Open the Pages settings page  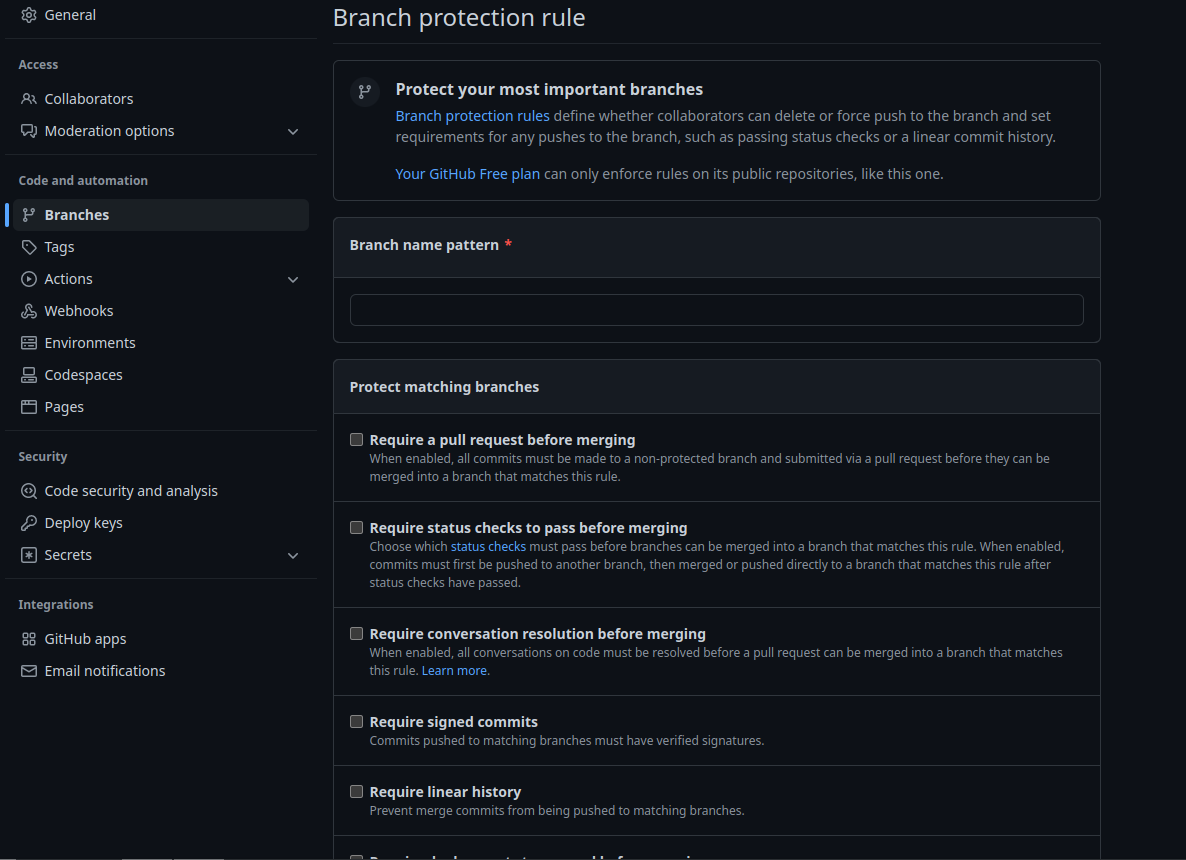(x=64, y=407)
